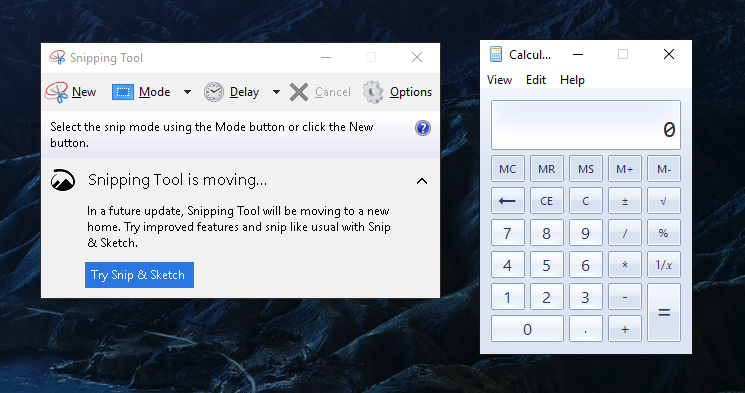Click the decimal point key
The height and width of the screenshot is (393, 745).
tap(586, 329)
